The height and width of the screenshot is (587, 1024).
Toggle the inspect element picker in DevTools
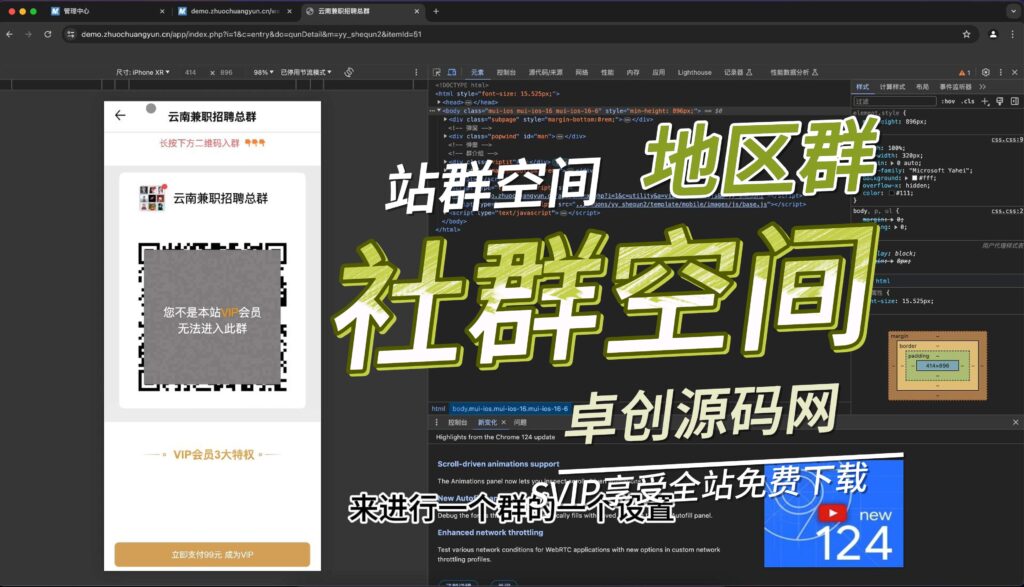click(x=436, y=72)
